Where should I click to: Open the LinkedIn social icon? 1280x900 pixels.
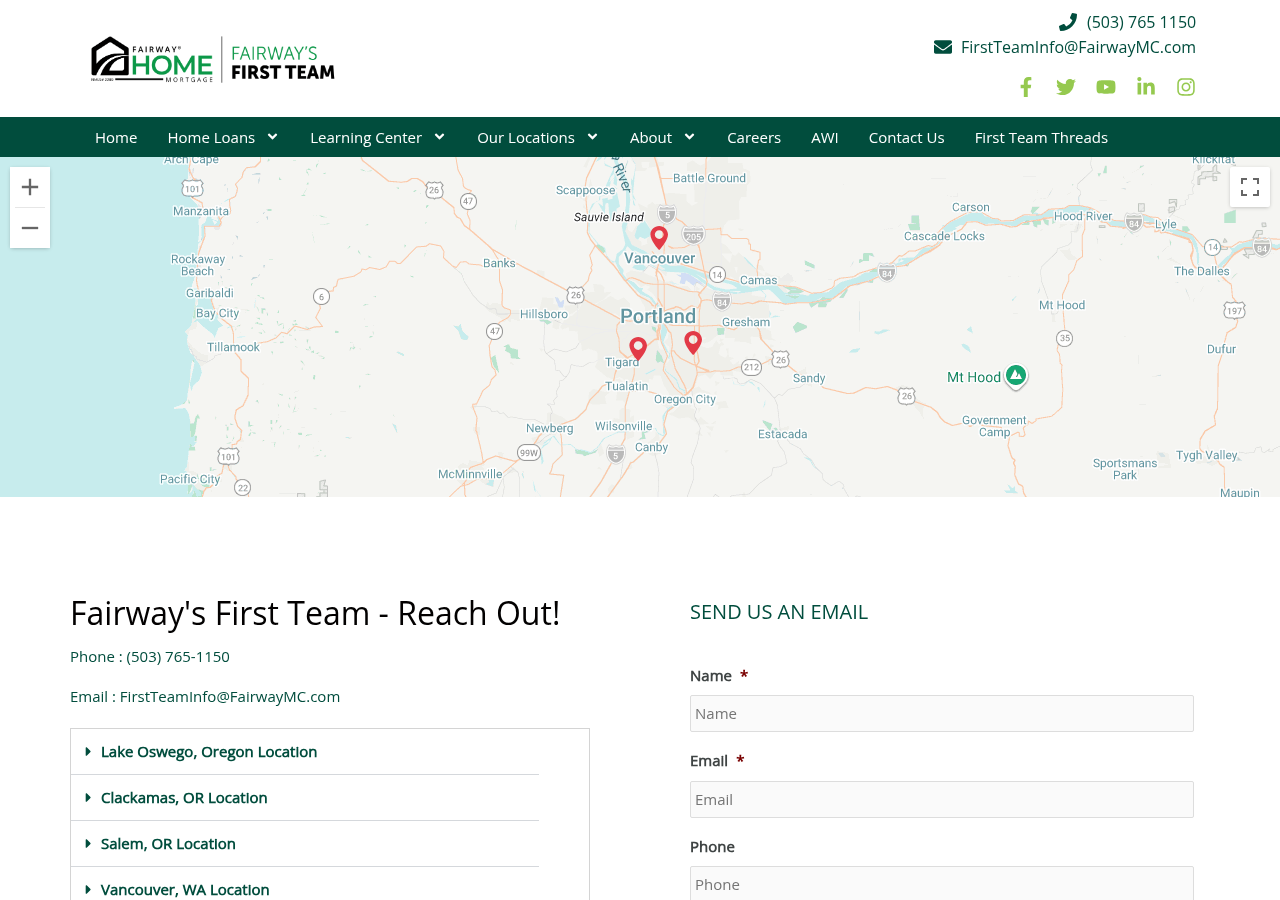pos(1146,87)
